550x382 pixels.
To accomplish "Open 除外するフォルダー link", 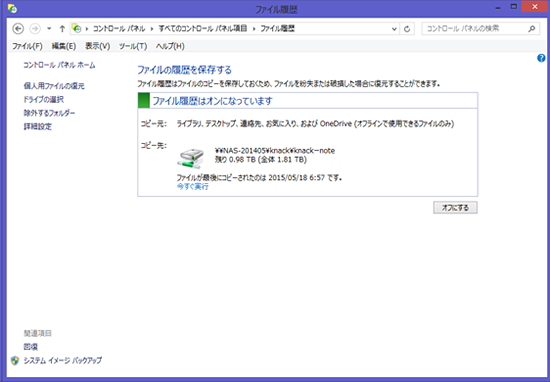I will click(49, 113).
